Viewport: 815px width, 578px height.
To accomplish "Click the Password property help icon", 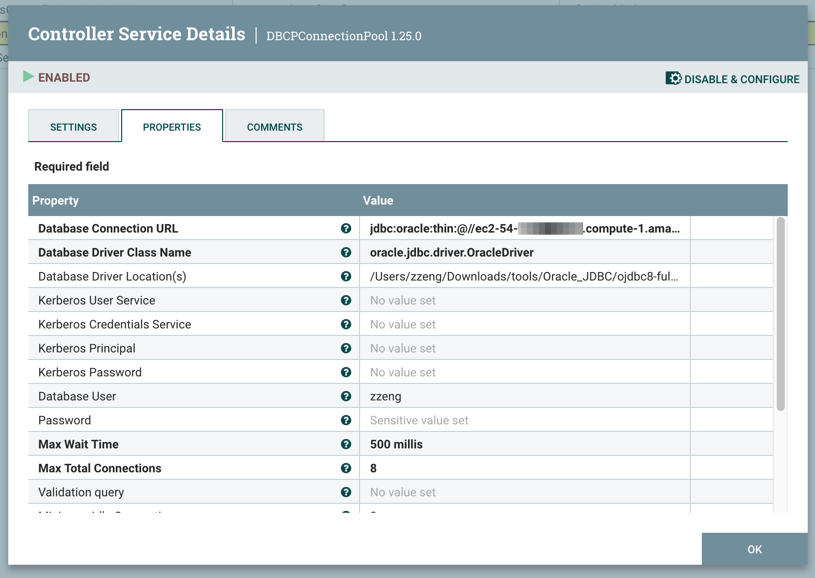I will 345,420.
